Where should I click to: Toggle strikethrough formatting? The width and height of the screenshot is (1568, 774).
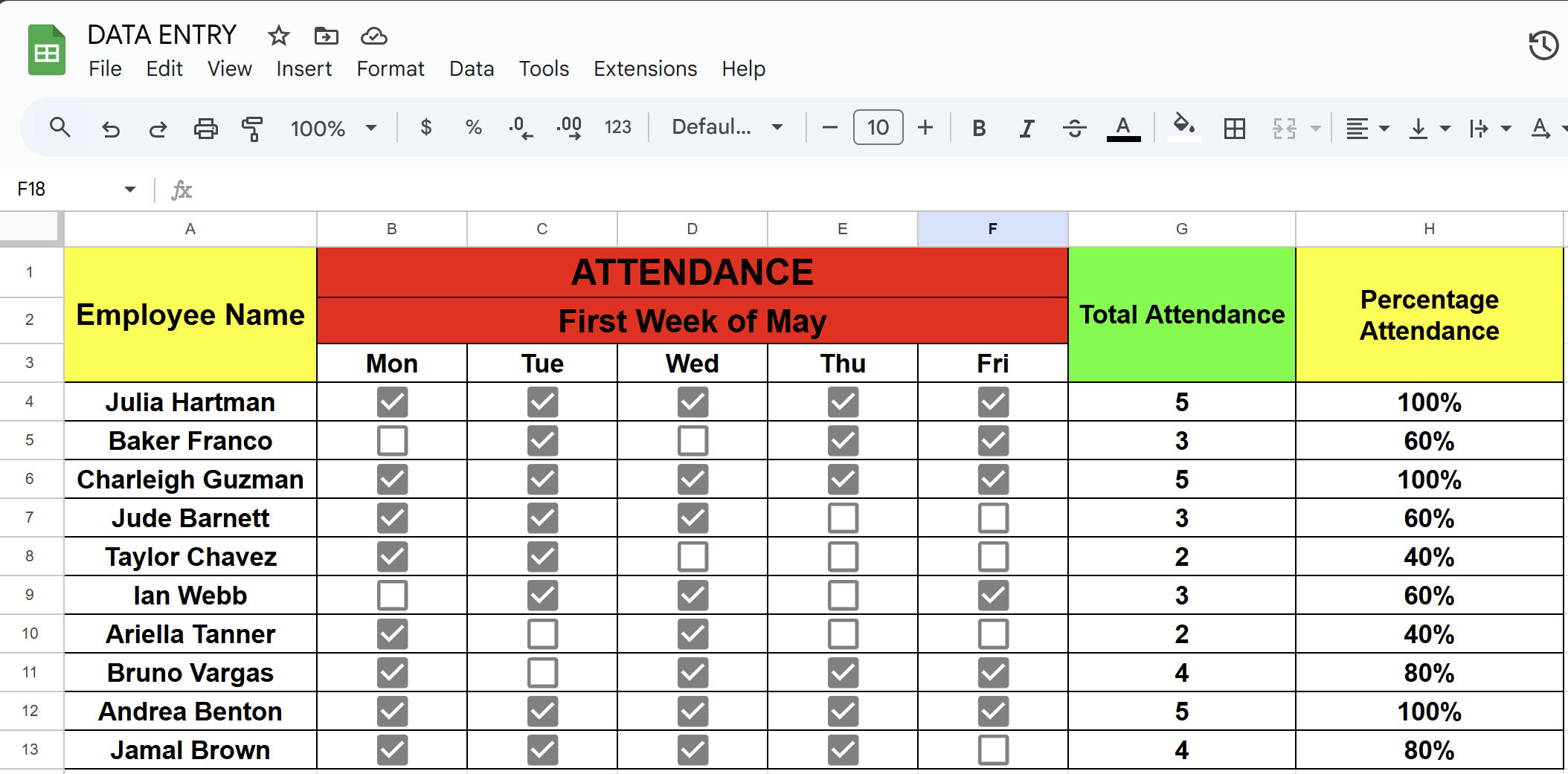[1074, 128]
